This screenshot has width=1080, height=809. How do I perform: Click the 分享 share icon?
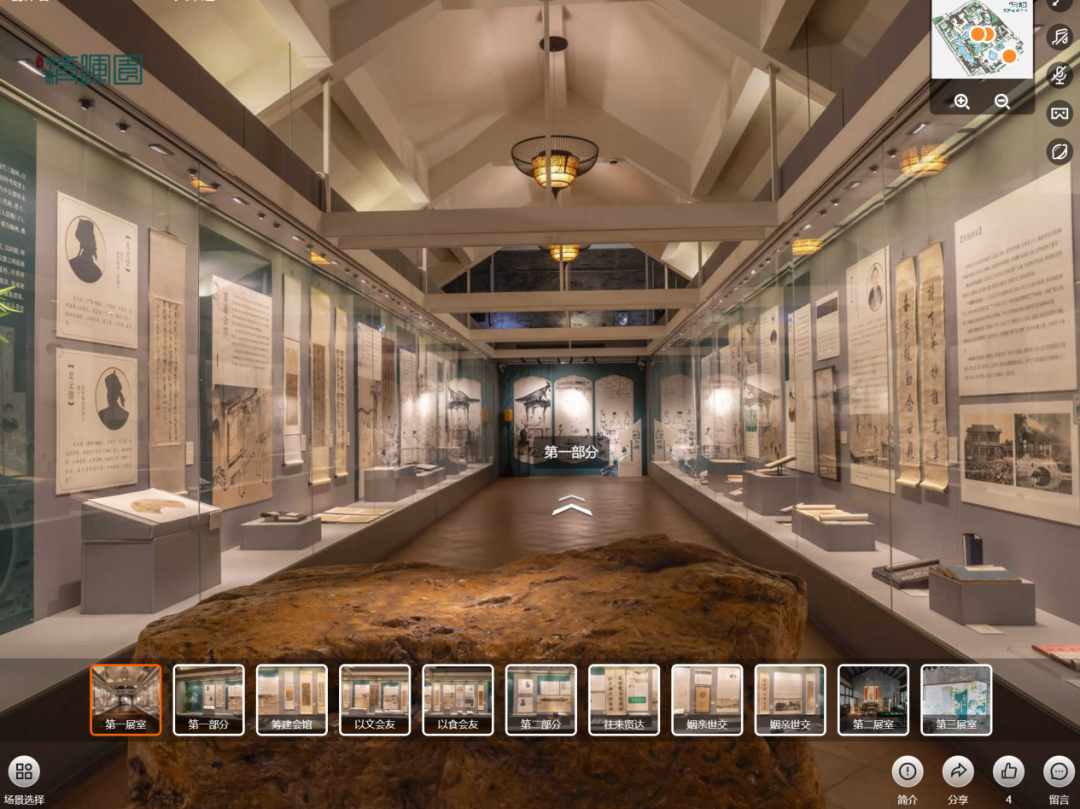click(958, 771)
